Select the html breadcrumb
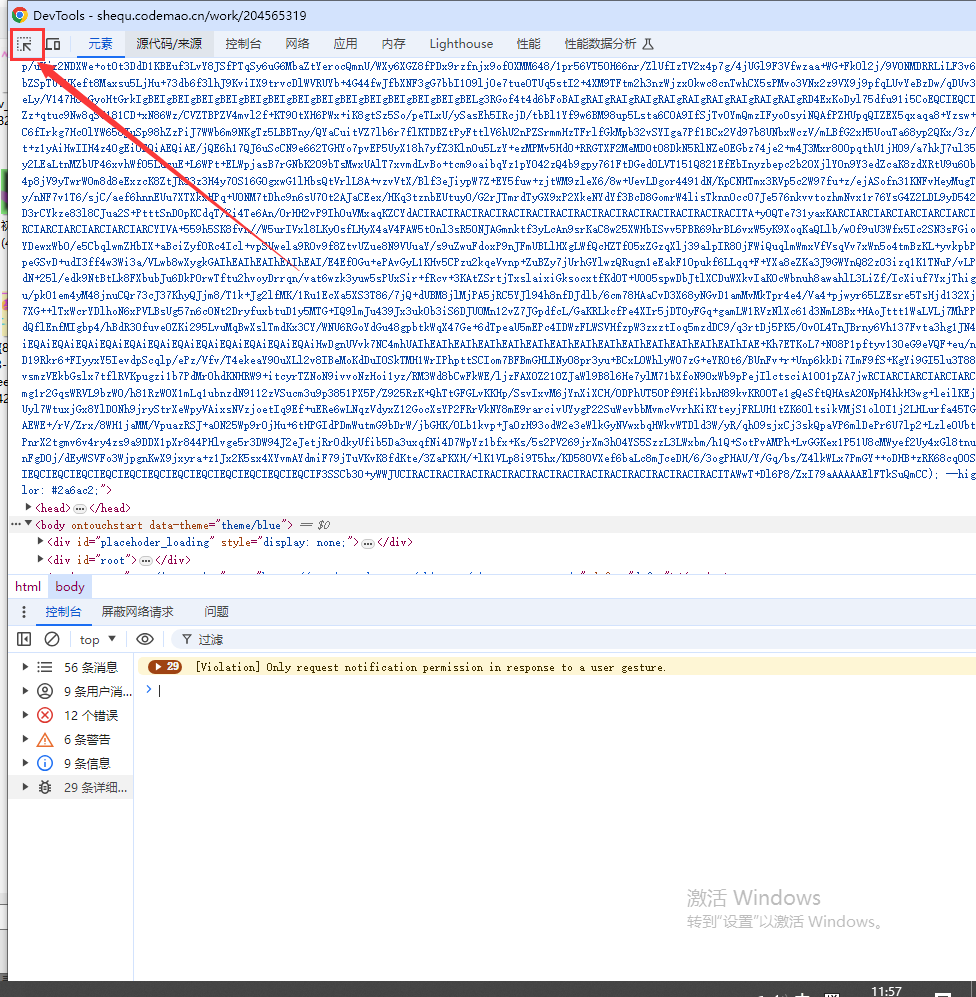The width and height of the screenshot is (976, 997). coord(28,587)
